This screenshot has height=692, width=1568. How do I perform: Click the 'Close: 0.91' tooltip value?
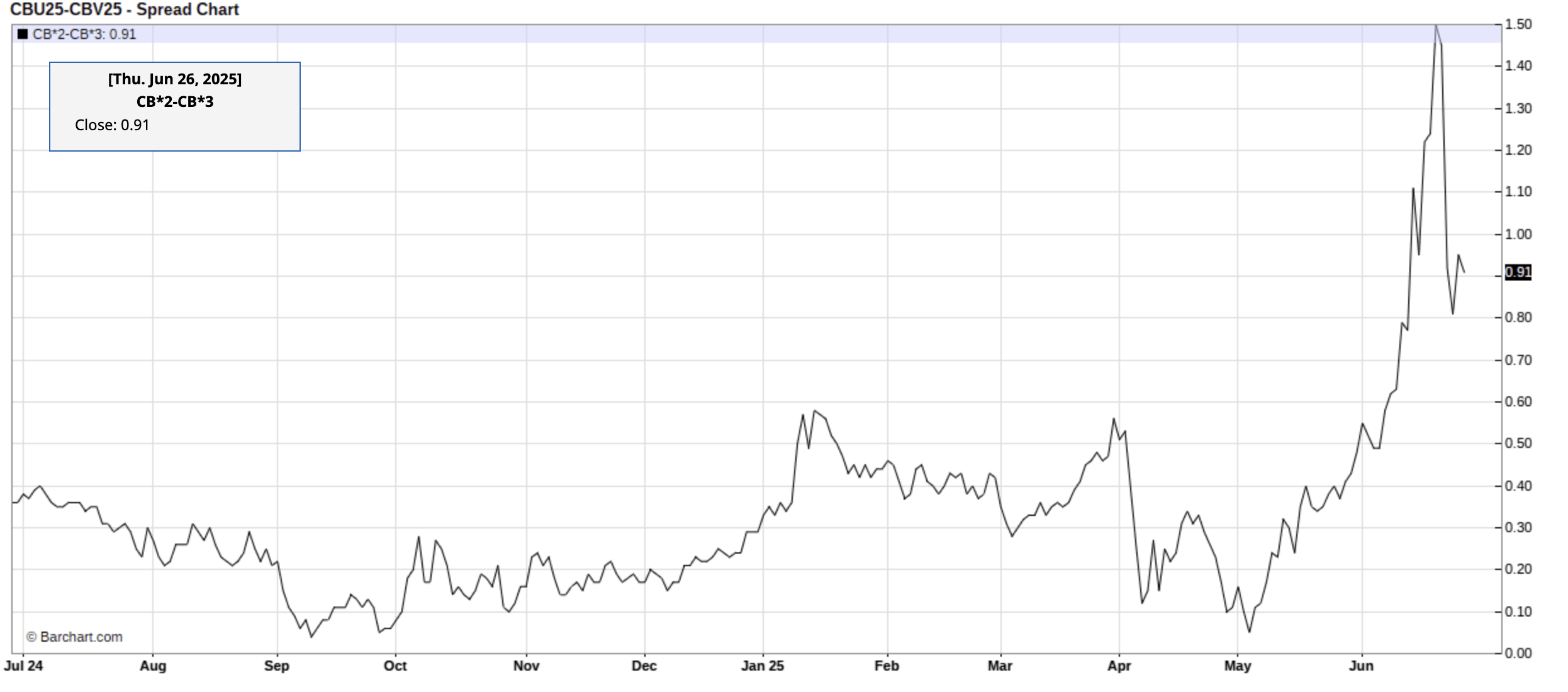coord(112,125)
